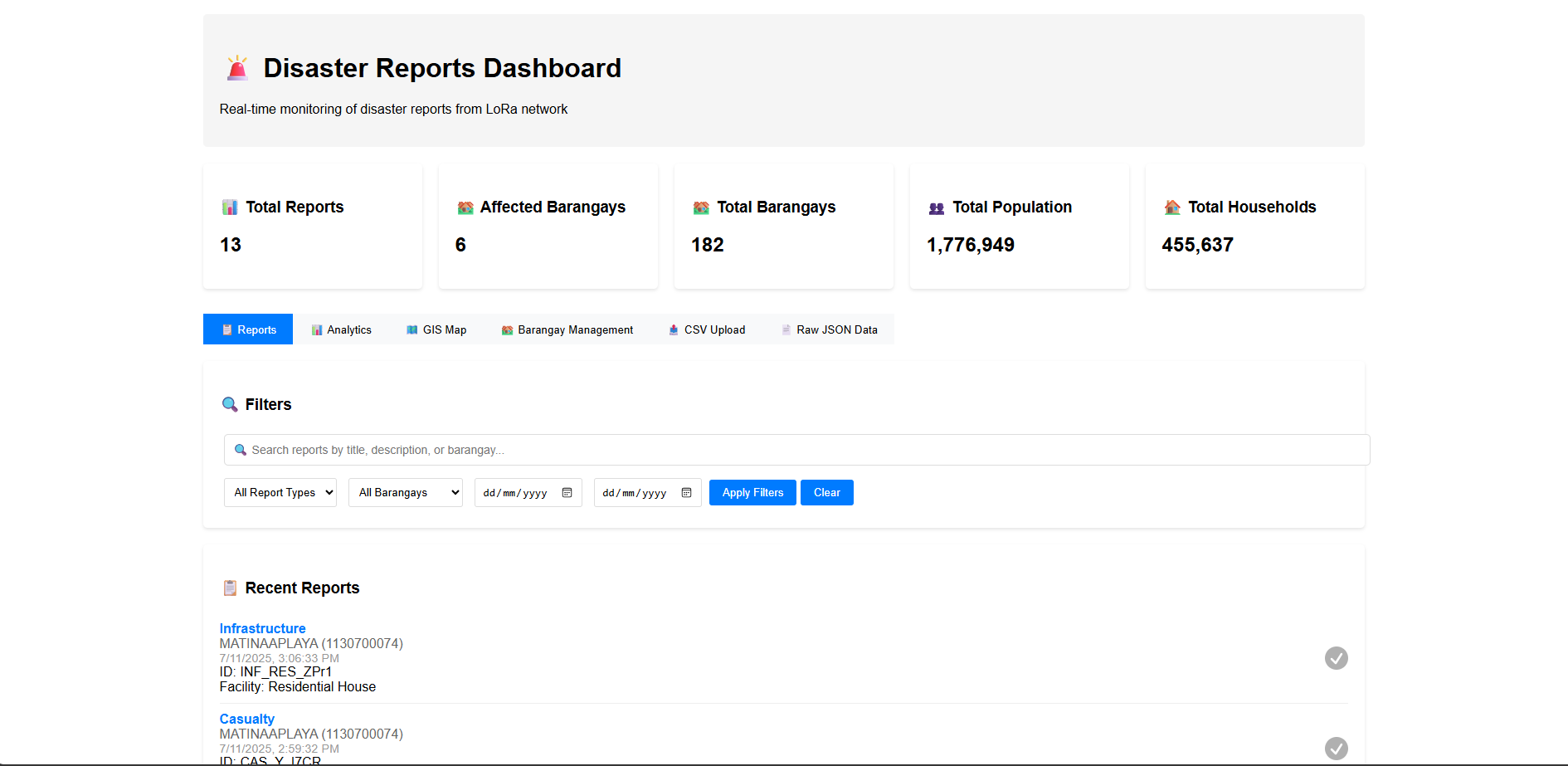1568x766 pixels.
Task: Expand the All Barangays dropdown
Action: [406, 493]
